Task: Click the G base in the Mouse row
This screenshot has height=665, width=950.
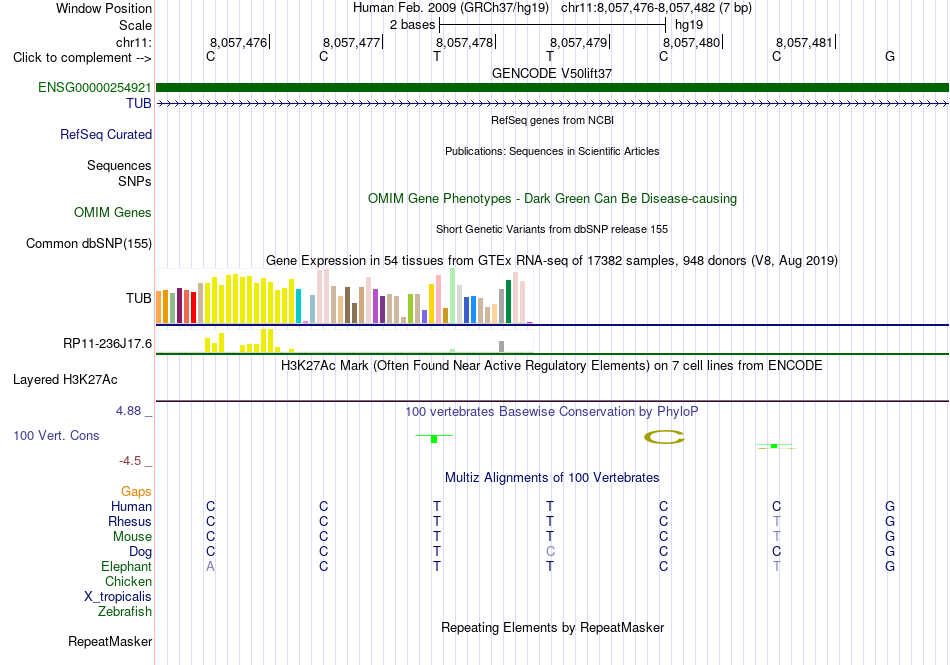Action: (x=890, y=537)
